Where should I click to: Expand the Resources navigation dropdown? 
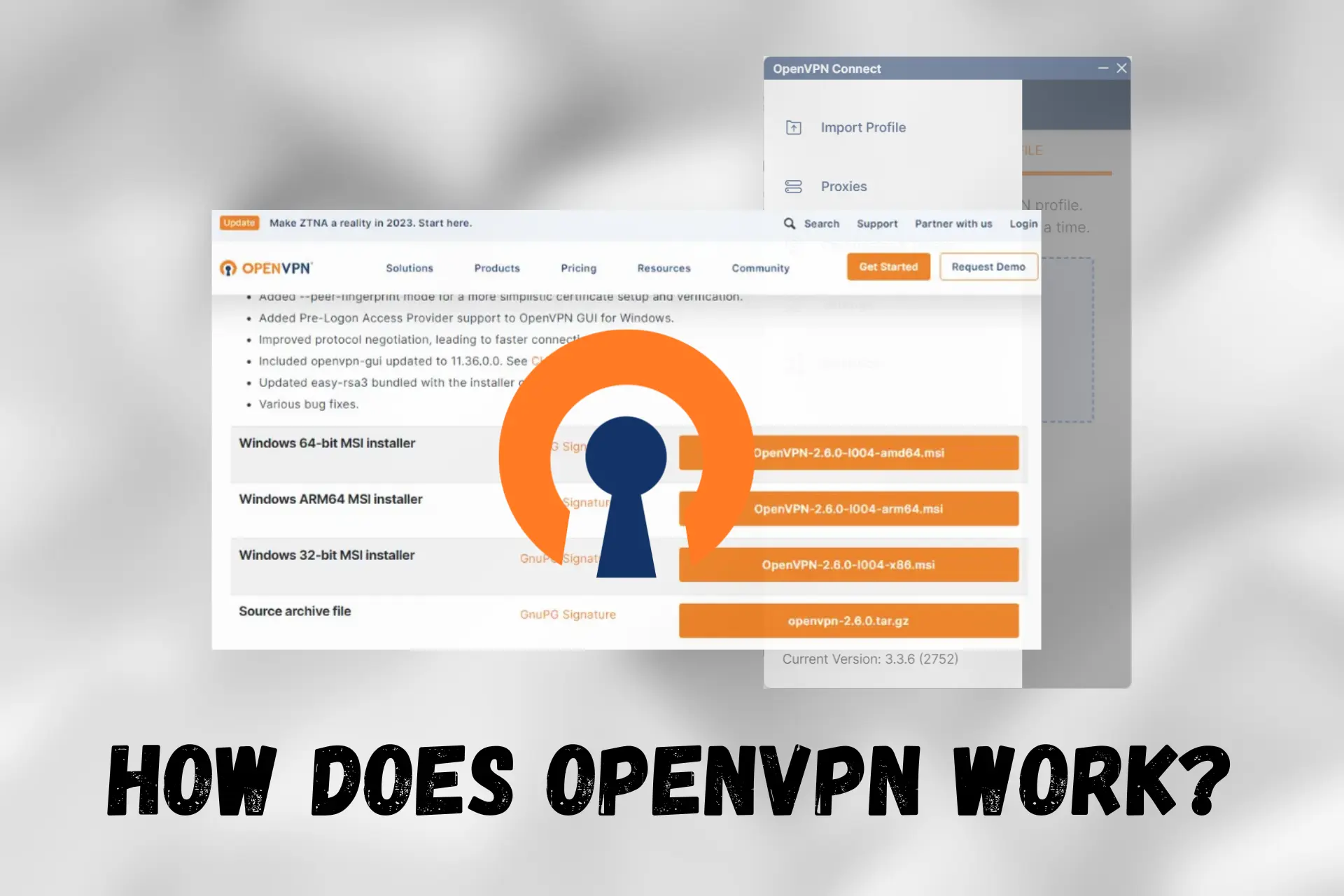tap(664, 267)
